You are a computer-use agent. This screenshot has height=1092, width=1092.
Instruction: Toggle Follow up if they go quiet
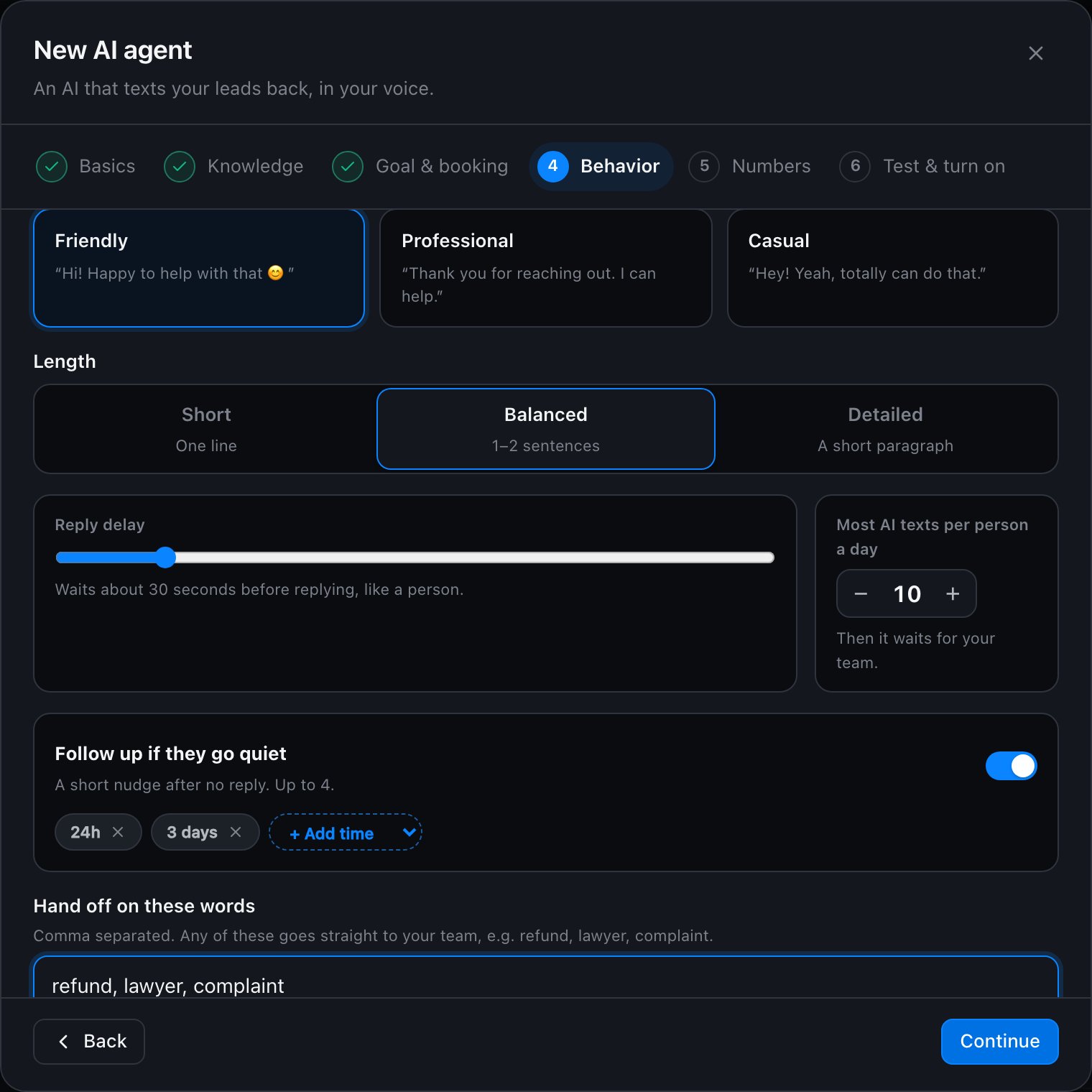1011,766
